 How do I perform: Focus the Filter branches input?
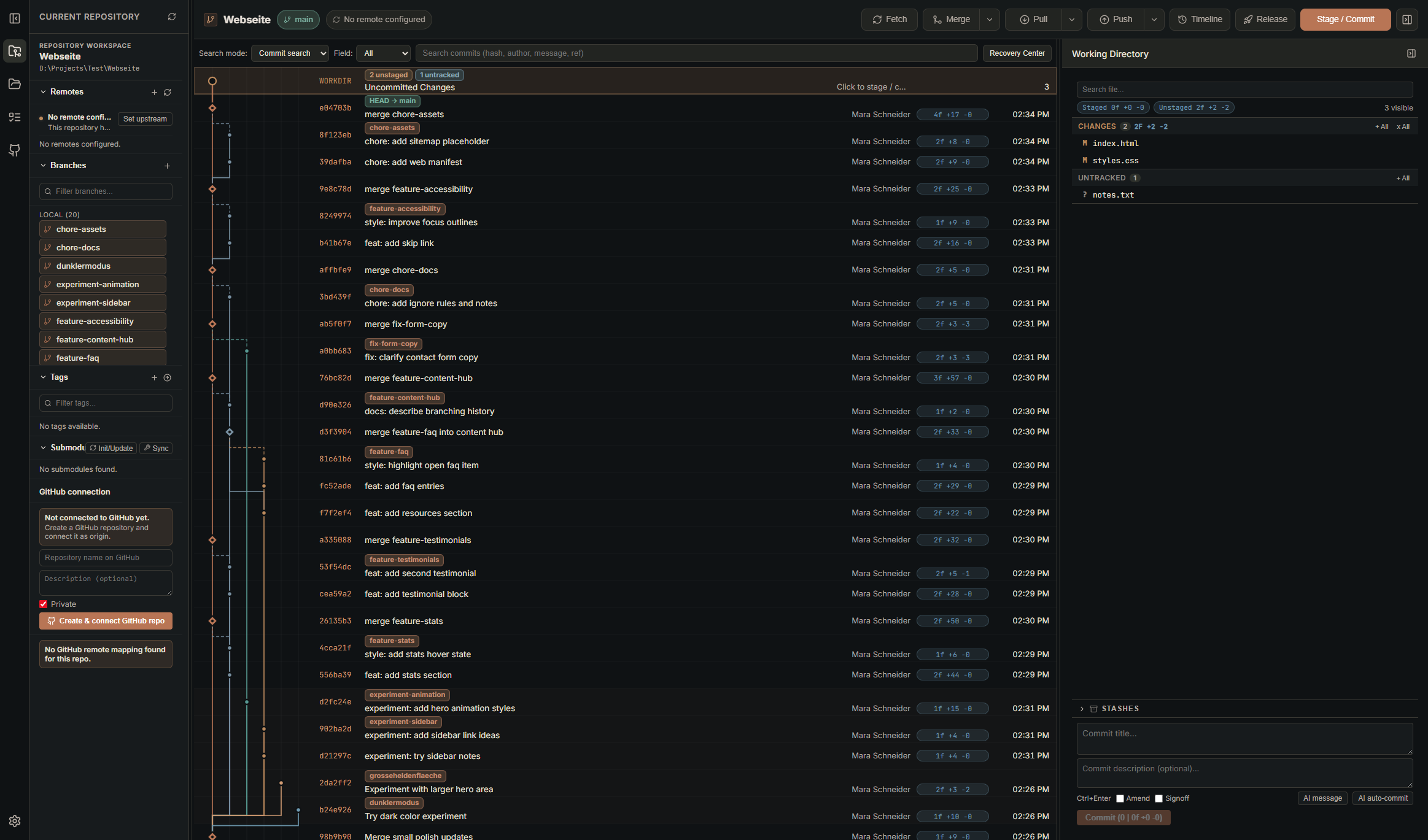[106, 191]
